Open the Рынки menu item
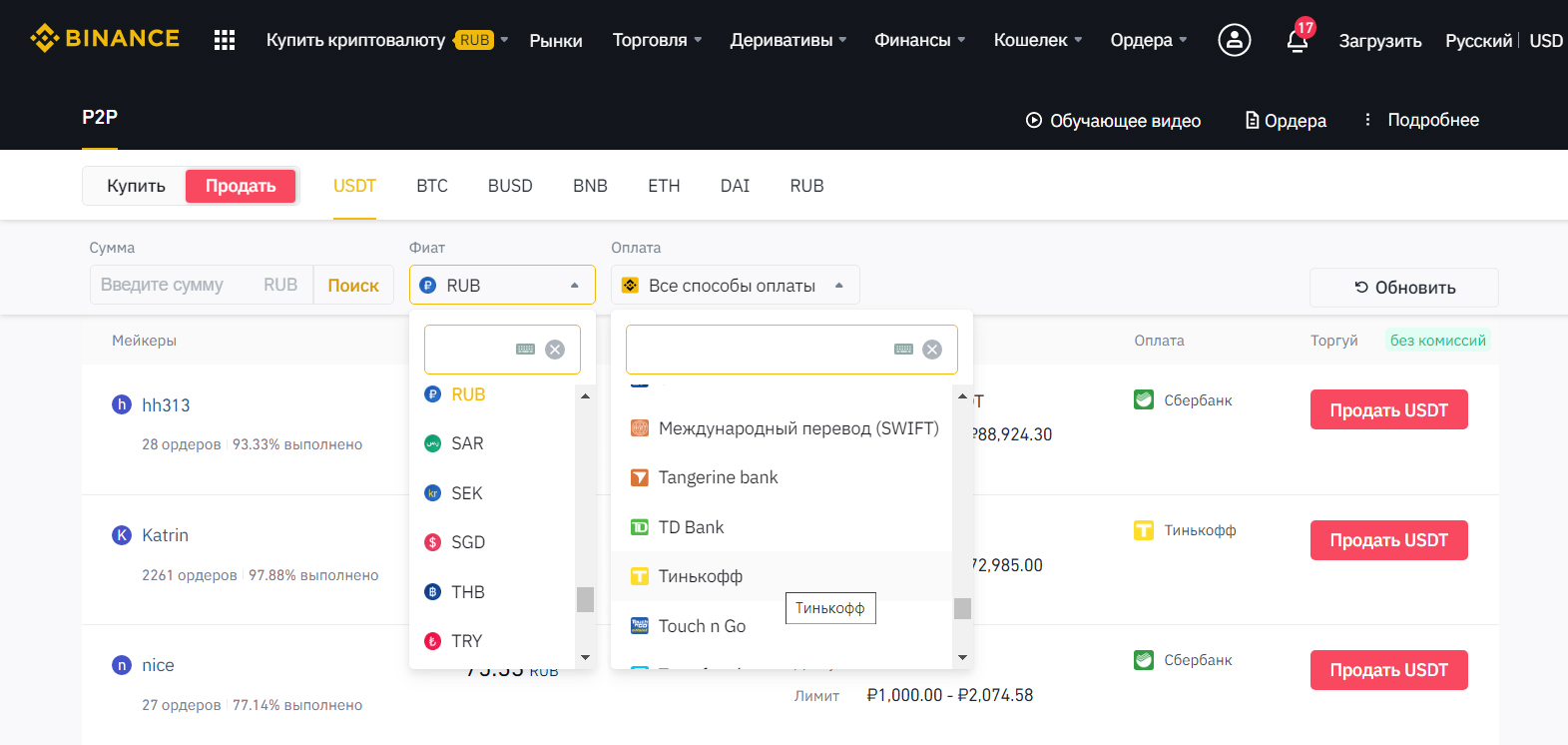The width and height of the screenshot is (1568, 745). pyautogui.click(x=556, y=41)
